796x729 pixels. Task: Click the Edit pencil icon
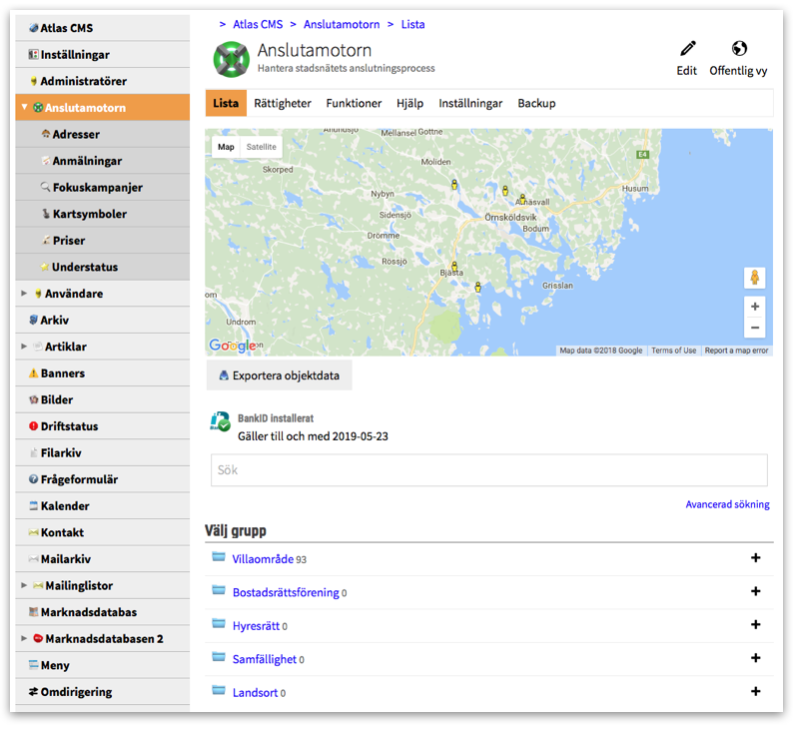687,49
